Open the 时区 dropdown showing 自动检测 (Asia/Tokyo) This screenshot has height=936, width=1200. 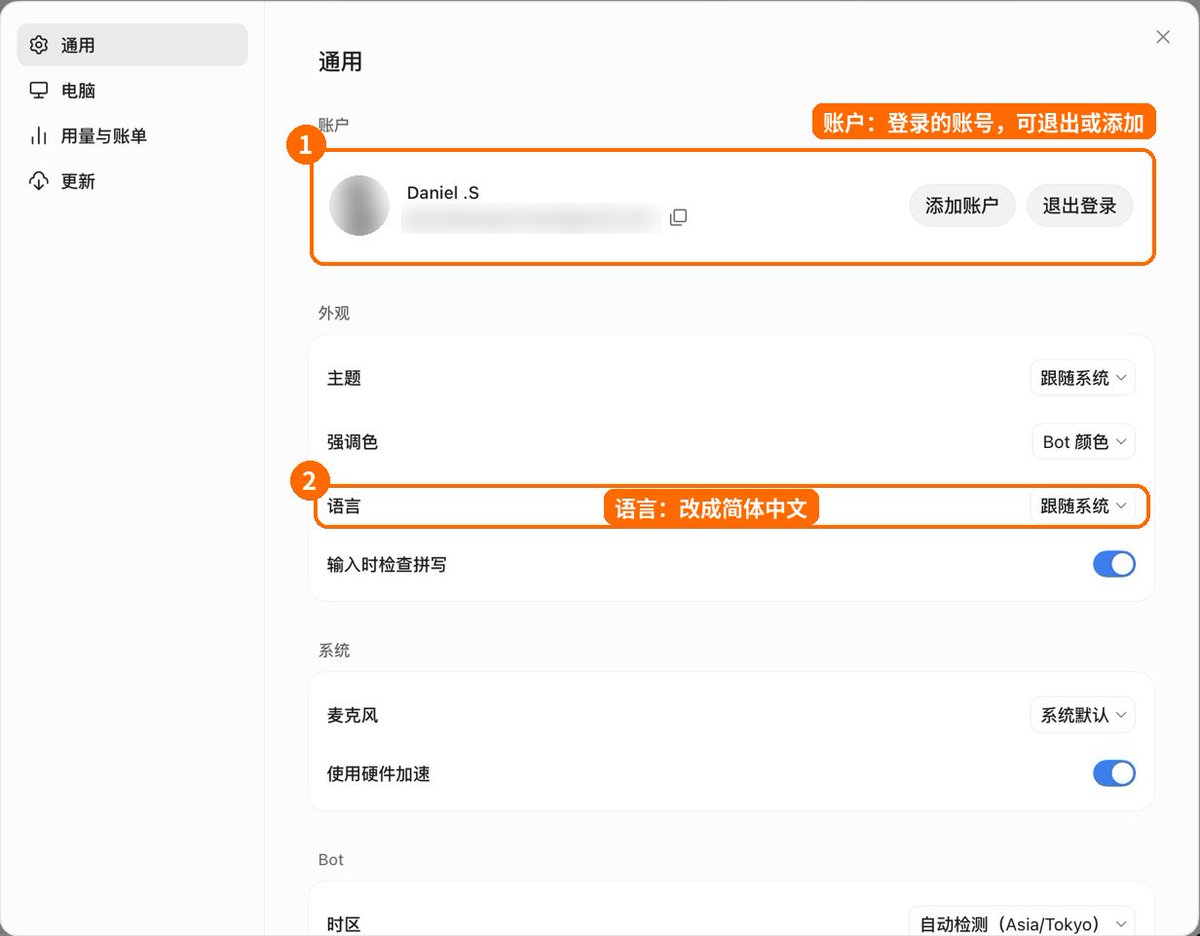[1022, 924]
